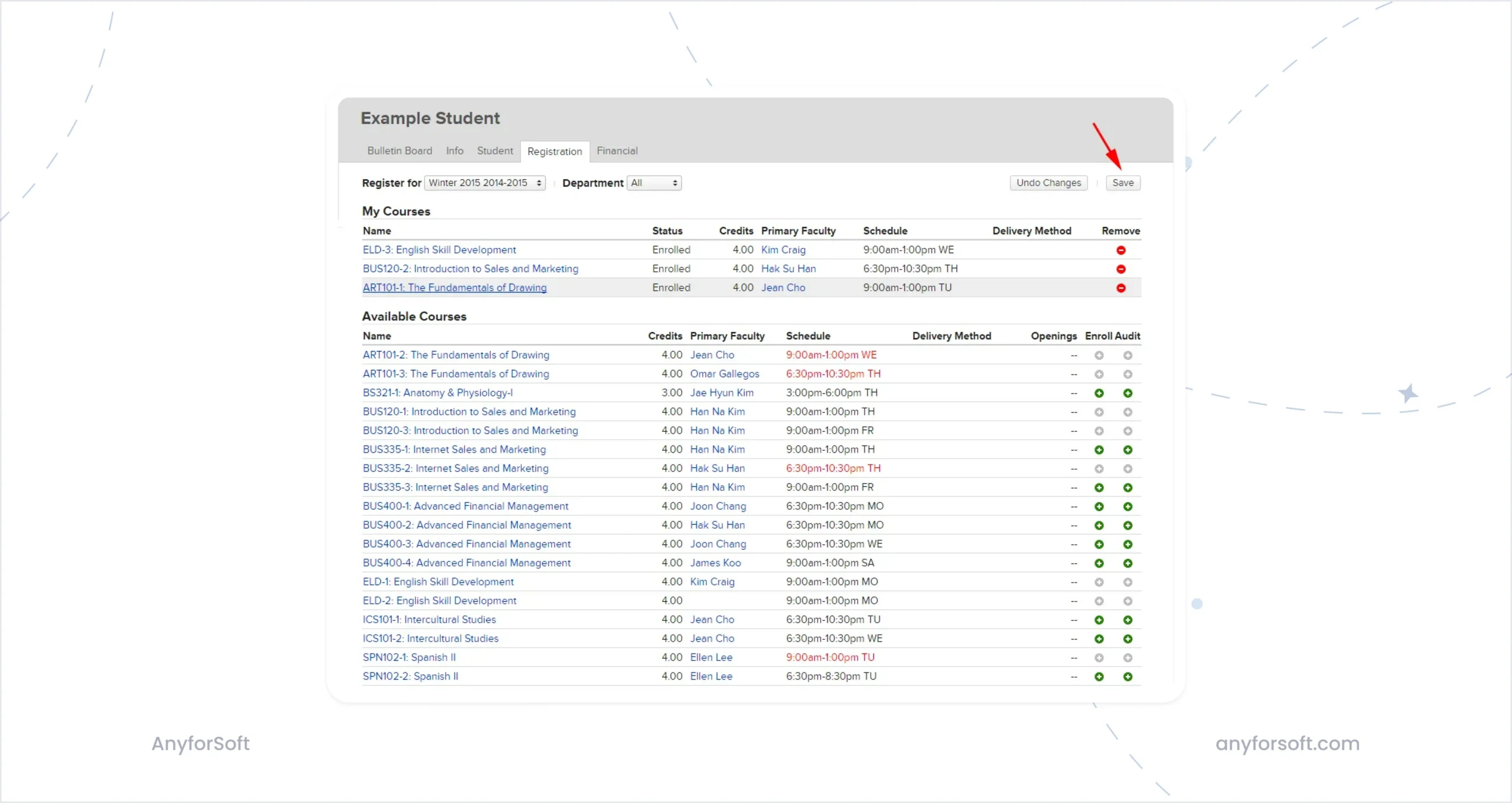Open the Register for semester dropdown
The width and height of the screenshot is (1512, 803).
(484, 183)
